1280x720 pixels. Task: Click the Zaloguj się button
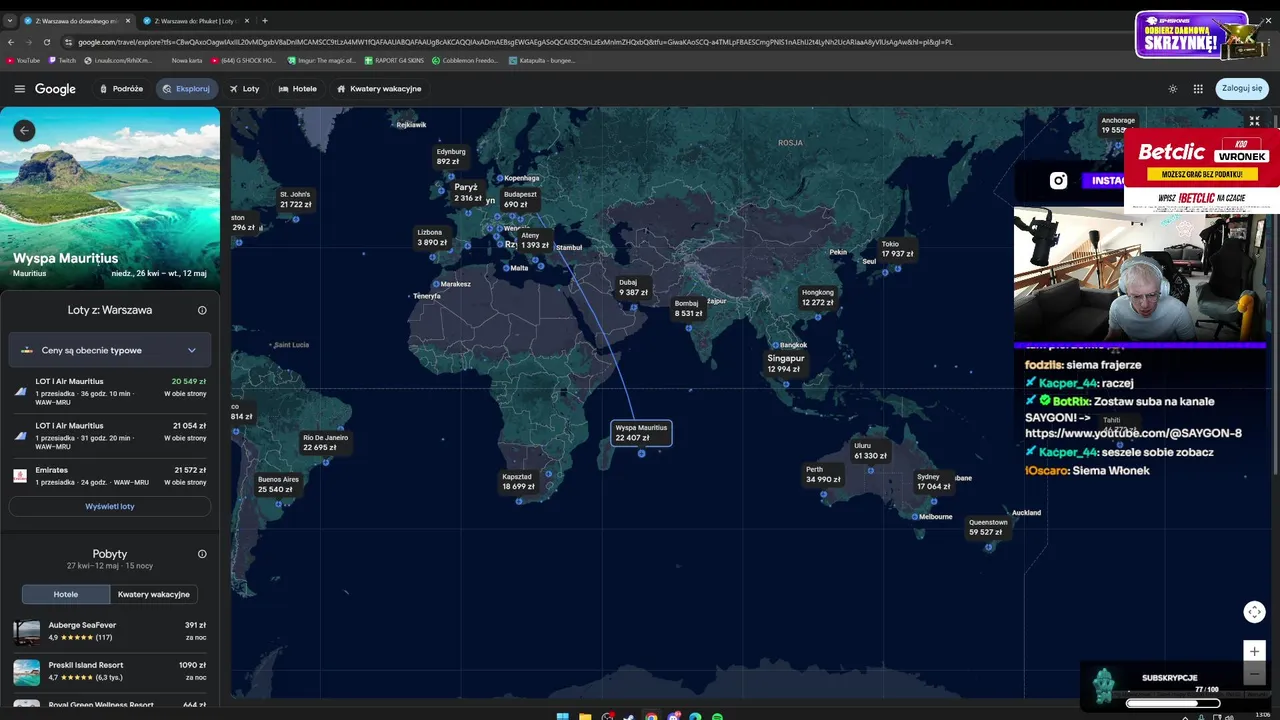(x=1242, y=88)
